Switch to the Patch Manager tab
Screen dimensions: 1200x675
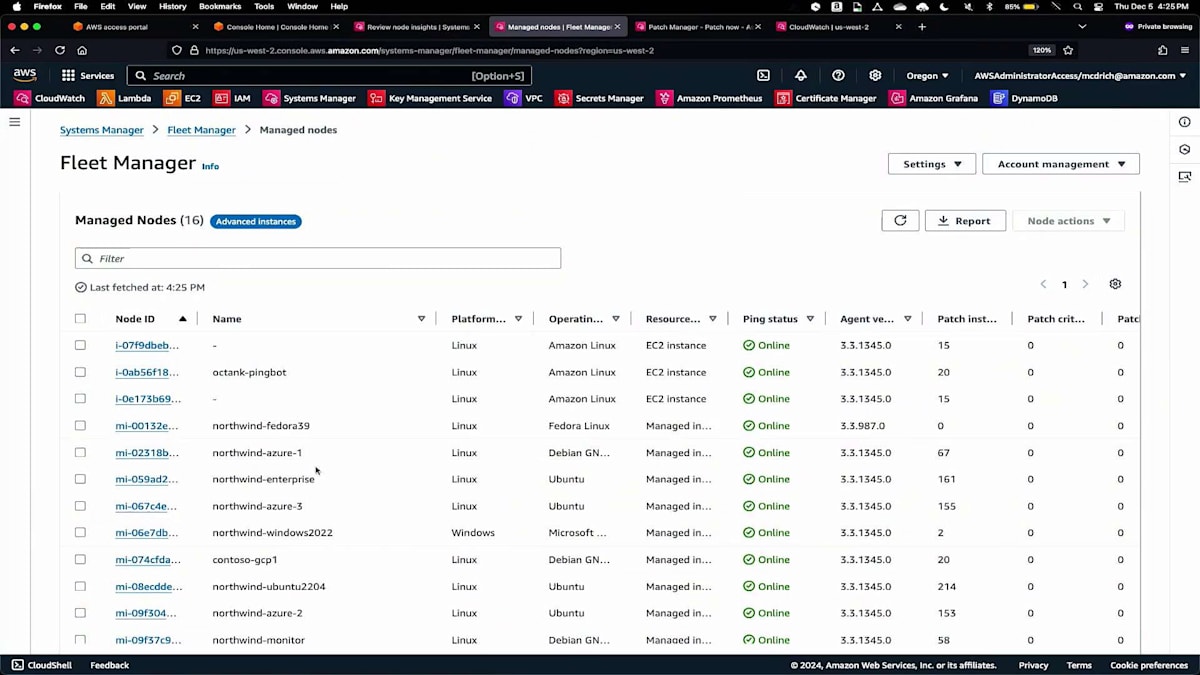[699, 27]
